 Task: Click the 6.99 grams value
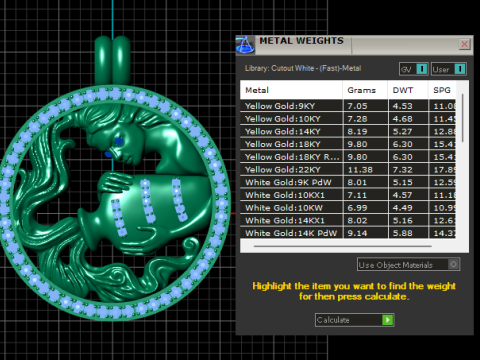coord(357,208)
